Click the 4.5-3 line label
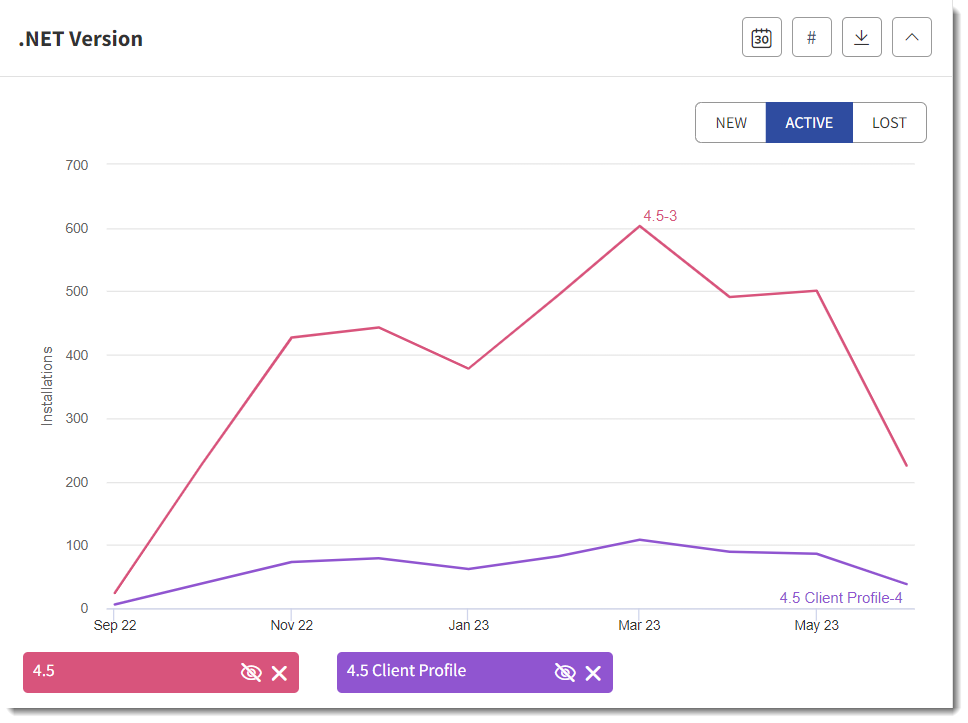The image size is (968, 723). [660, 216]
